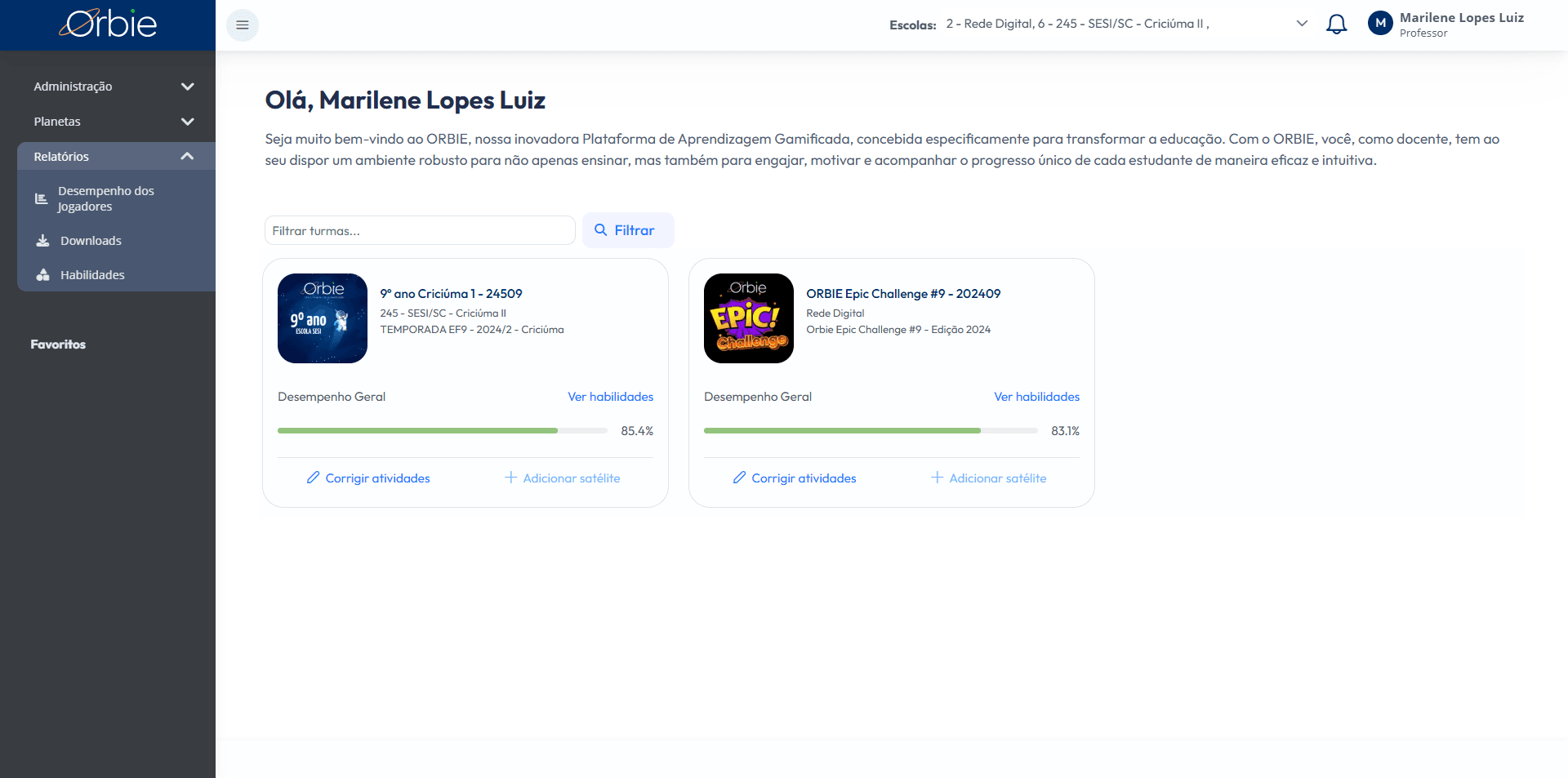Click the title ORBIE Epic Challenge #9 - 202409
This screenshot has height=778, width=1568.
click(903, 294)
